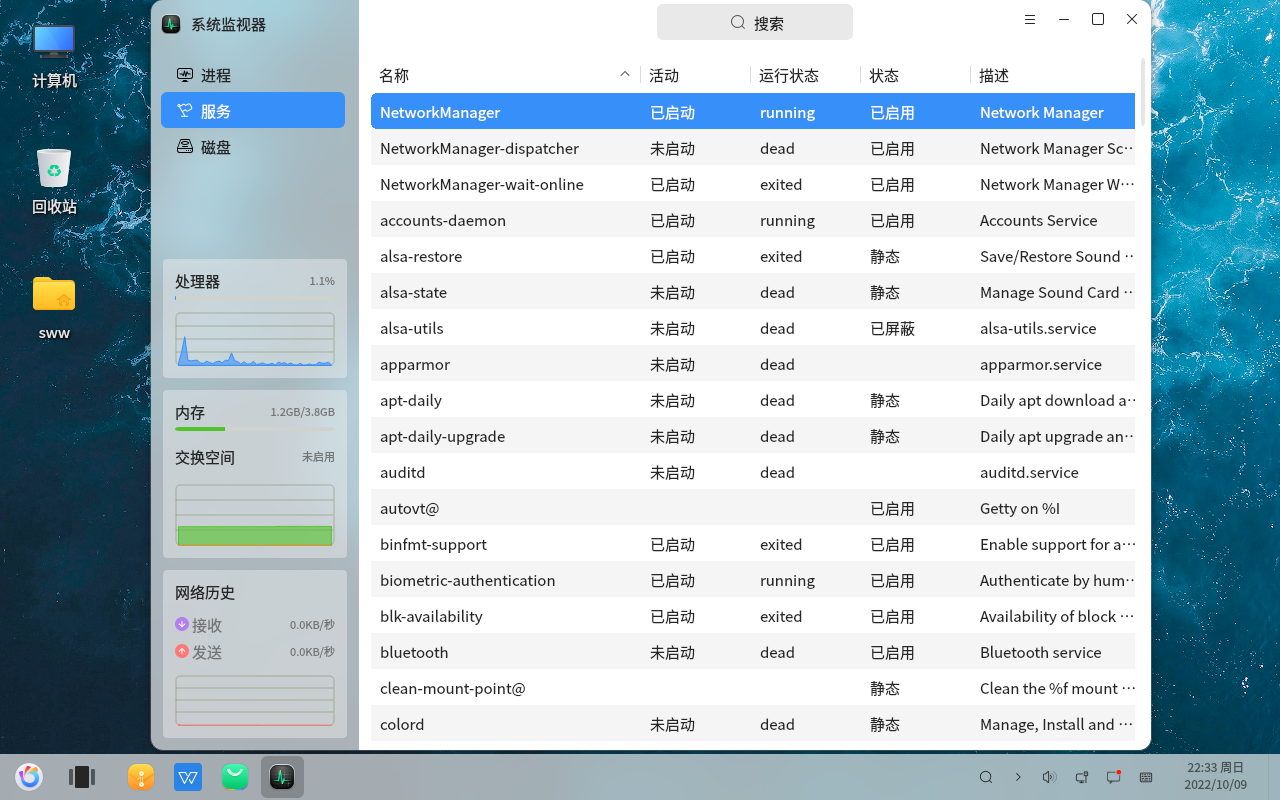Open the multitask view taskbar icon
This screenshot has width=1280, height=800.
coord(81,776)
